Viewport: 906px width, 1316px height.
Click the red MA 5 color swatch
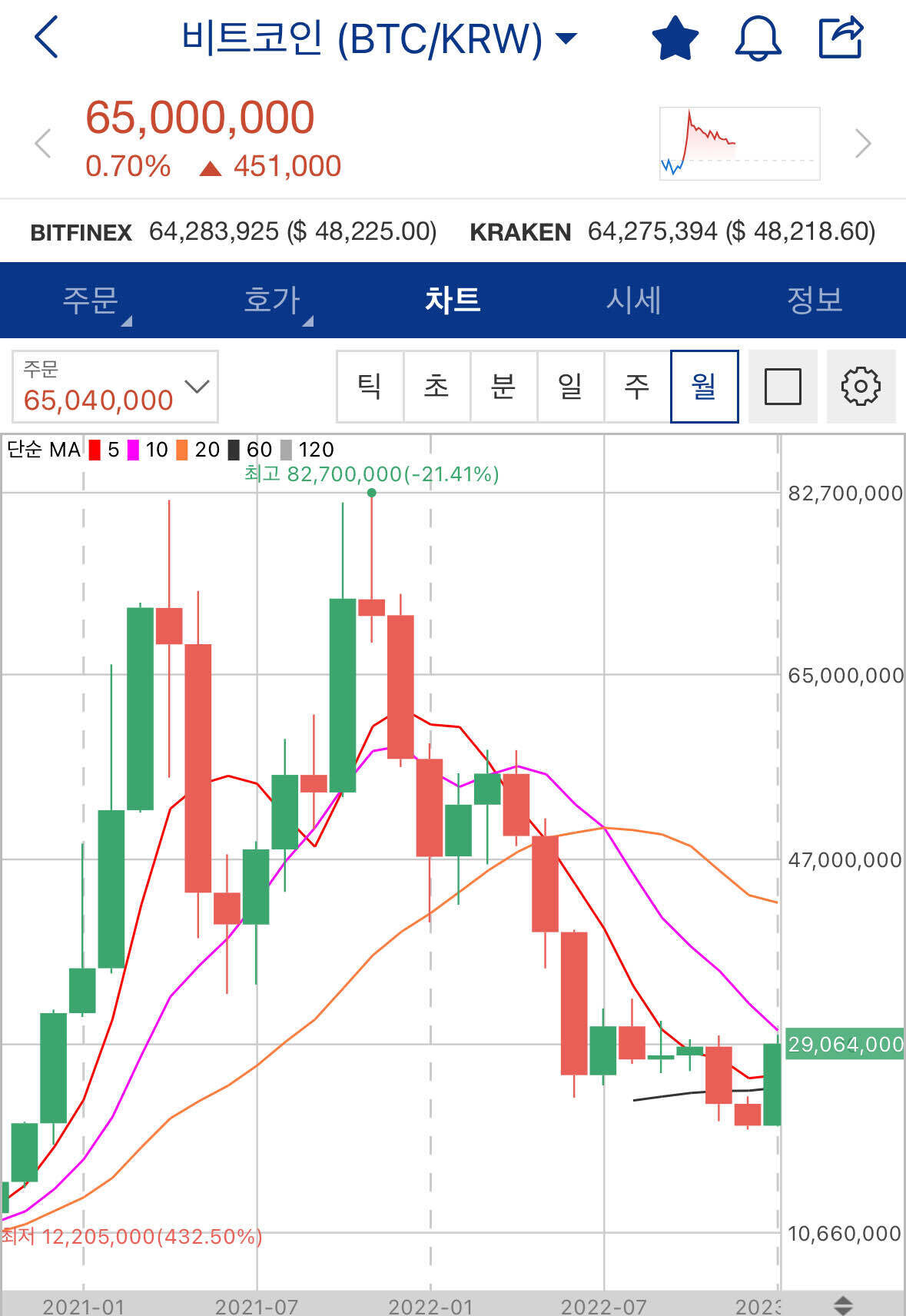click(95, 450)
